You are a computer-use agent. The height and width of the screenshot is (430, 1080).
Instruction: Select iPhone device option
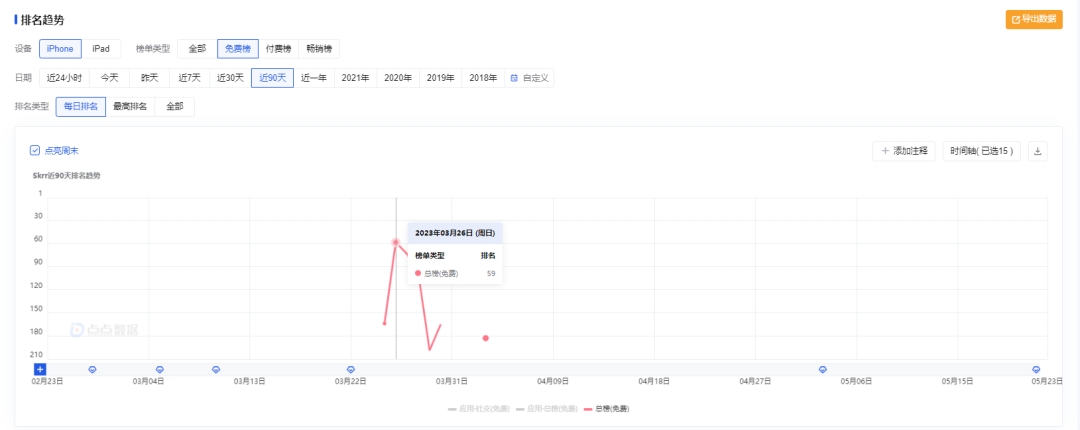pos(61,49)
